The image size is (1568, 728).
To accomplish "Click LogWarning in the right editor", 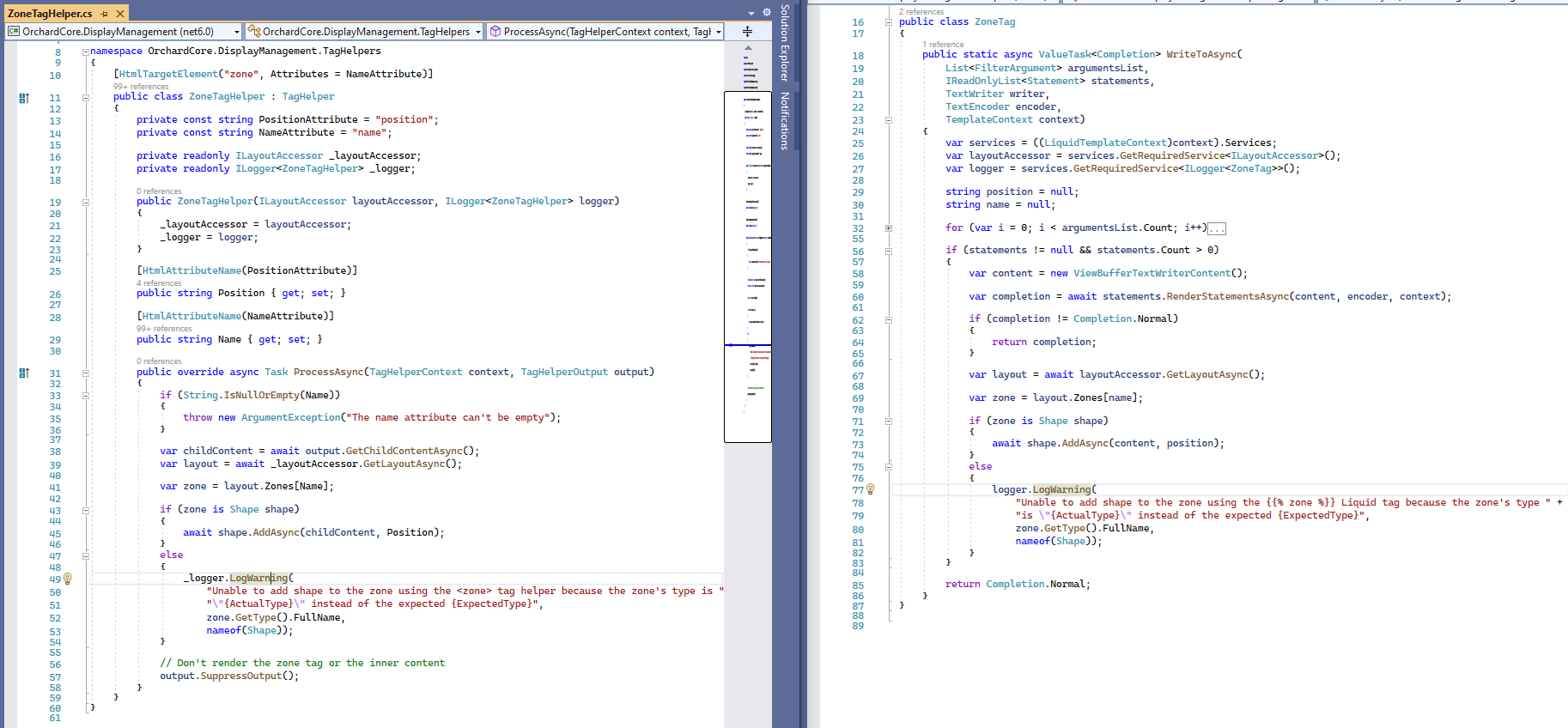I will 1062,490.
